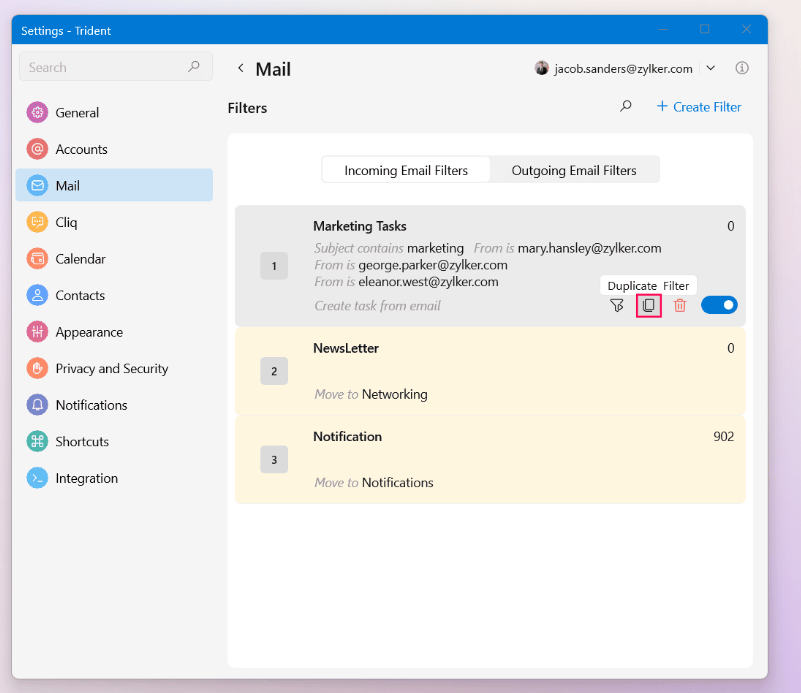Expand the account dropdown chevron

[x=711, y=68]
